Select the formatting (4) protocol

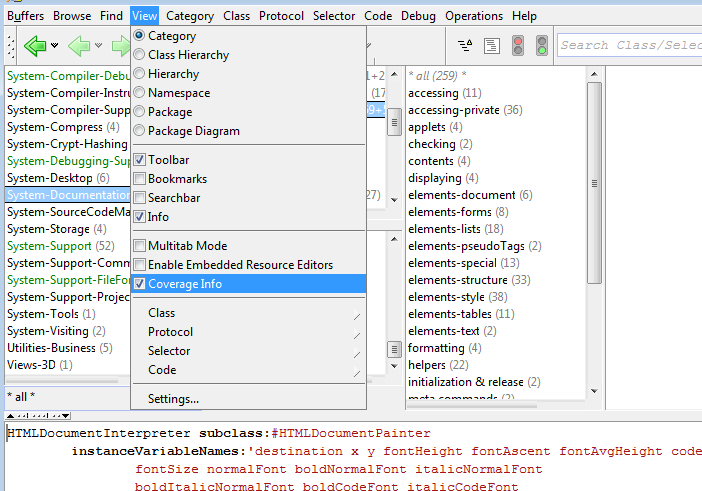(x=445, y=348)
